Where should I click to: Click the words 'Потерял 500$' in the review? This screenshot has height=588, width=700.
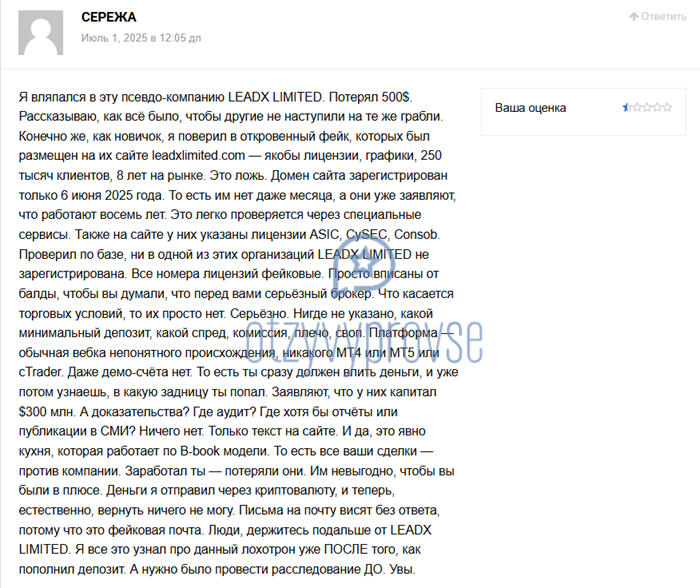371,97
